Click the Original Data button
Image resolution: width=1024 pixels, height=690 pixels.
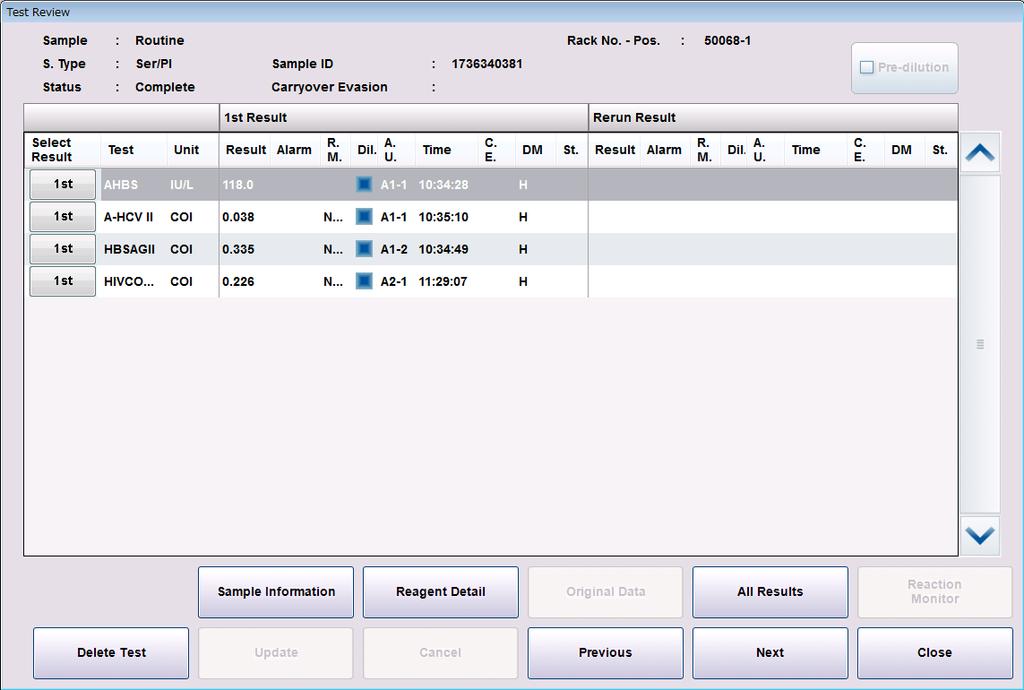(x=605, y=592)
